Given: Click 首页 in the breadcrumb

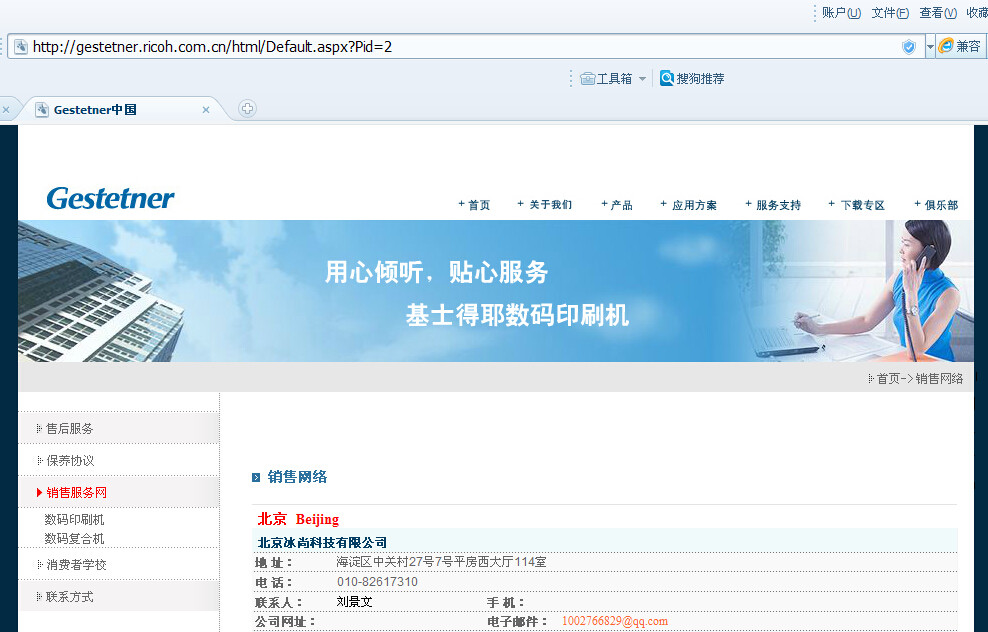Looking at the screenshot, I should pyautogui.click(x=888, y=379).
